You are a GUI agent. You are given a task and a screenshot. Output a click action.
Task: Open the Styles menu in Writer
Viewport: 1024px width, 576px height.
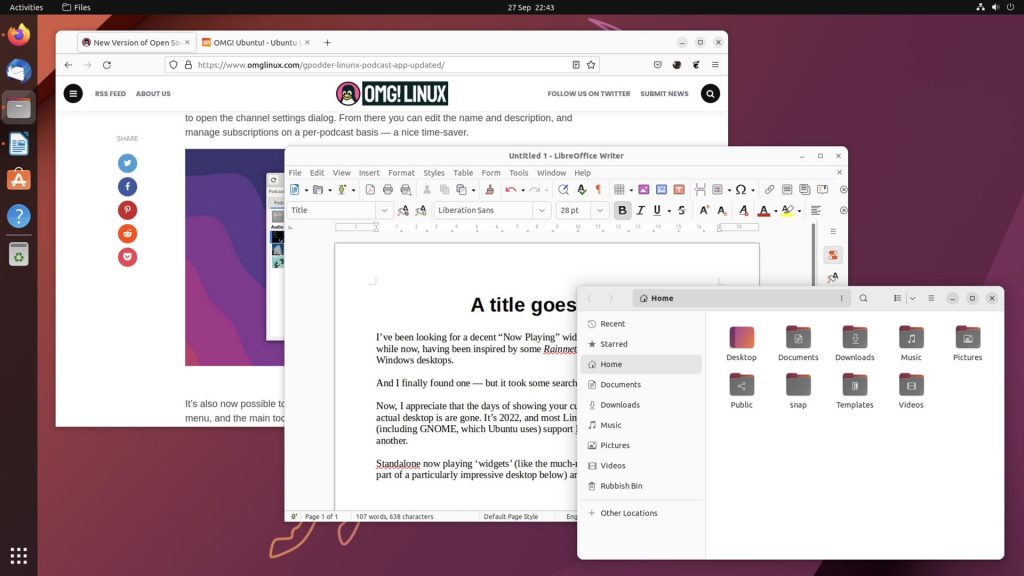tap(434, 173)
